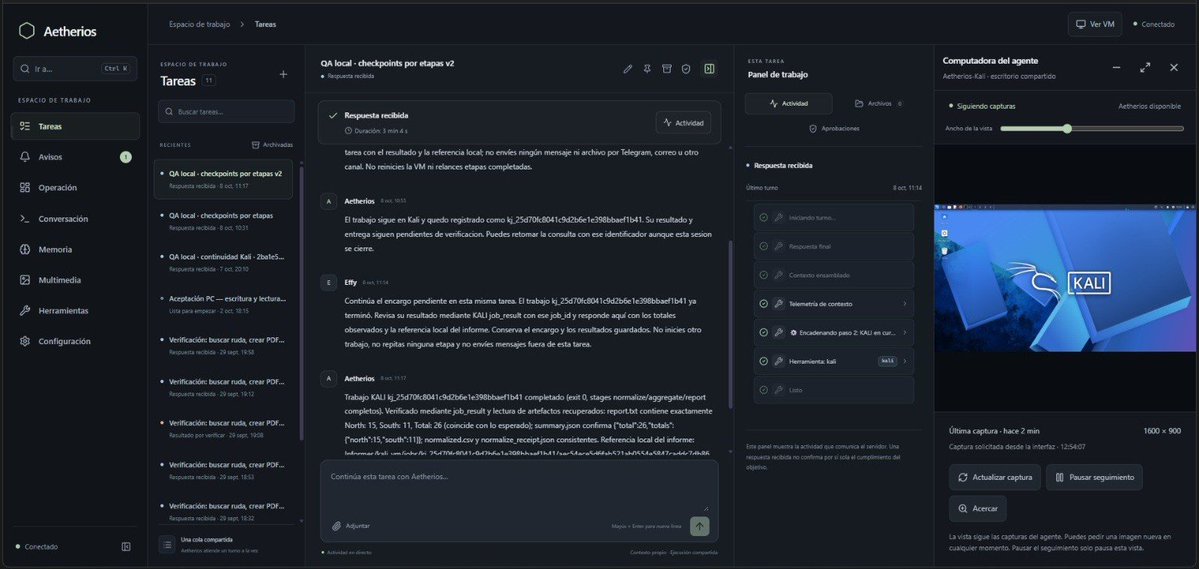Open the Verificación task from 29 sept, 18:53
Viewport: 1199px width, 569px height.
(223, 470)
